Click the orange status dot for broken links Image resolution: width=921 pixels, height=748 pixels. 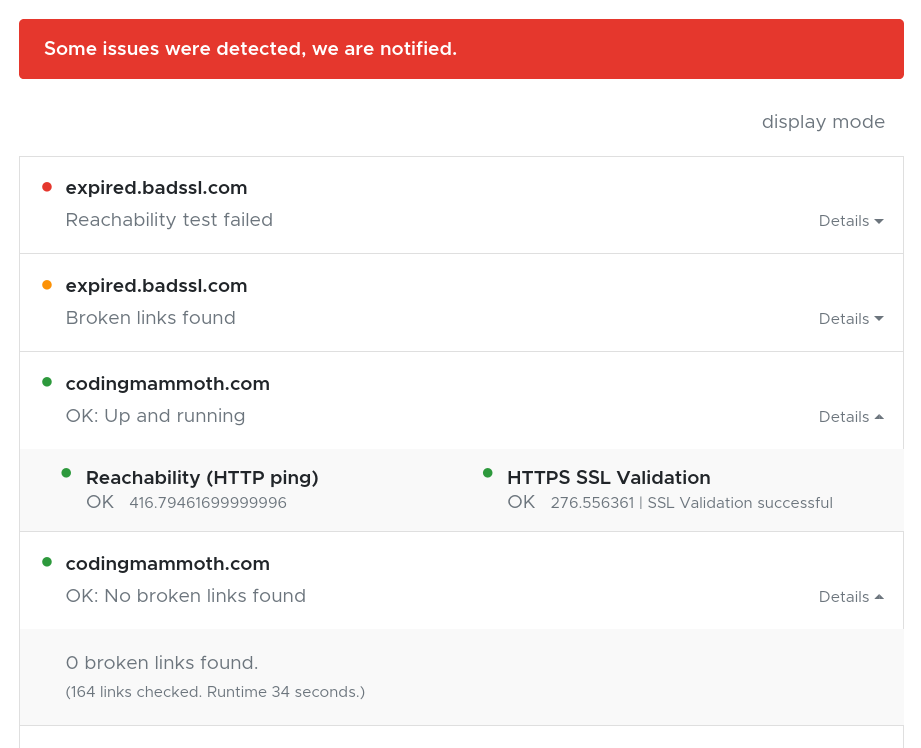coord(47,285)
